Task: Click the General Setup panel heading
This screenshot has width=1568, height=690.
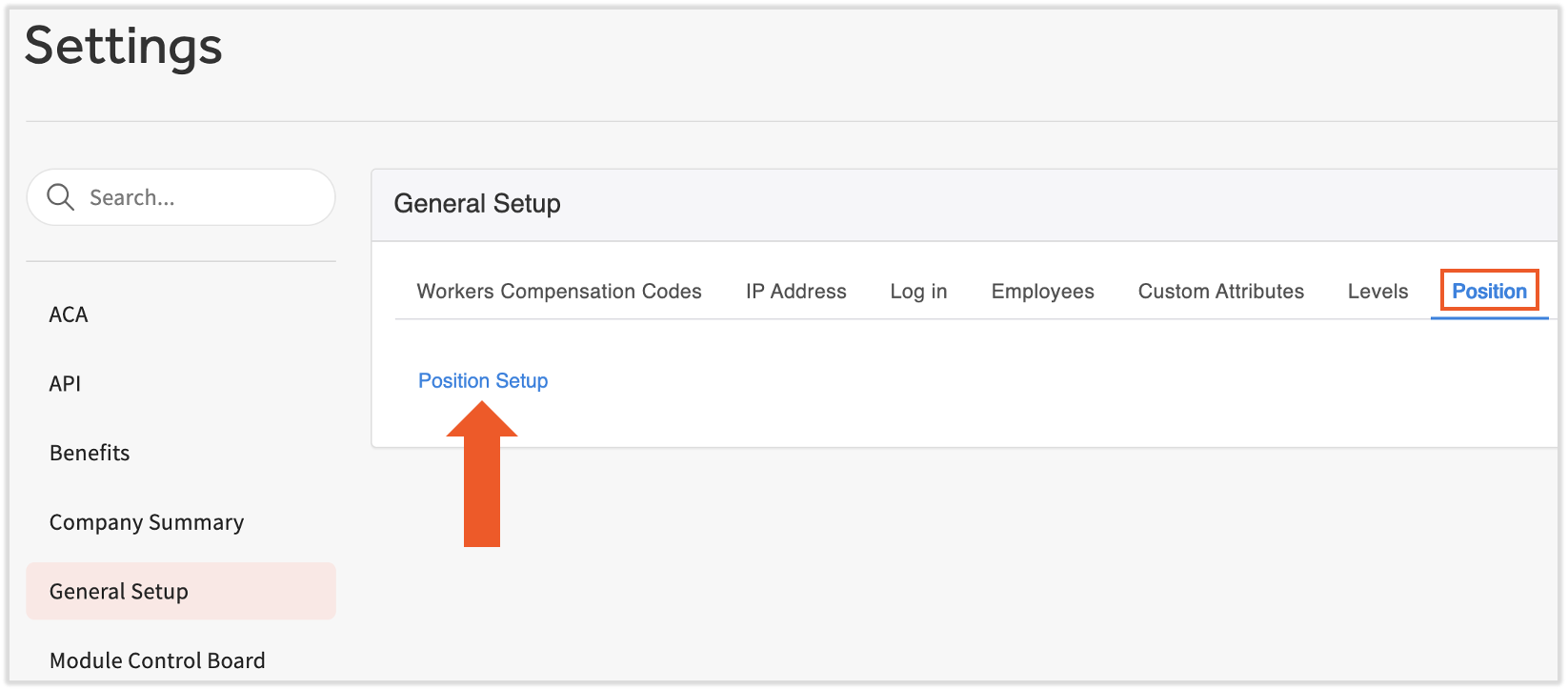Action: 477,204
